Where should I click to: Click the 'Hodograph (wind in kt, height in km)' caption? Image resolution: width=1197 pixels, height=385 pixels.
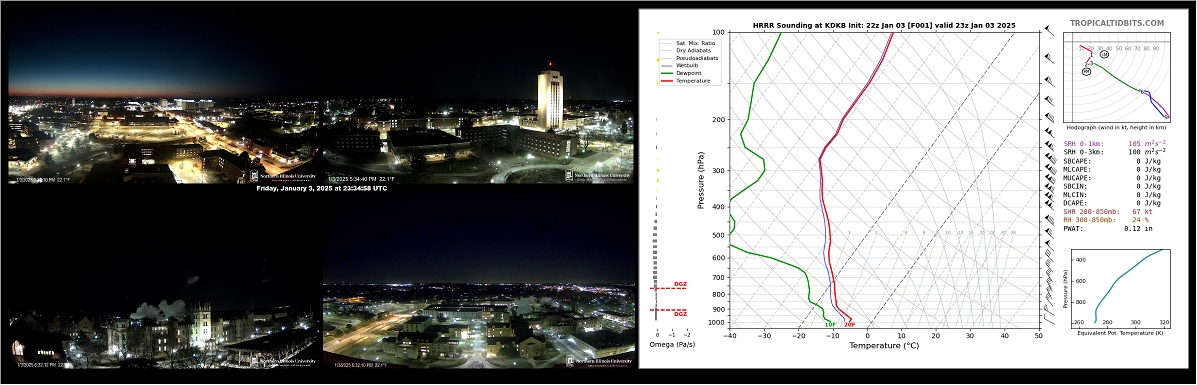point(1117,128)
